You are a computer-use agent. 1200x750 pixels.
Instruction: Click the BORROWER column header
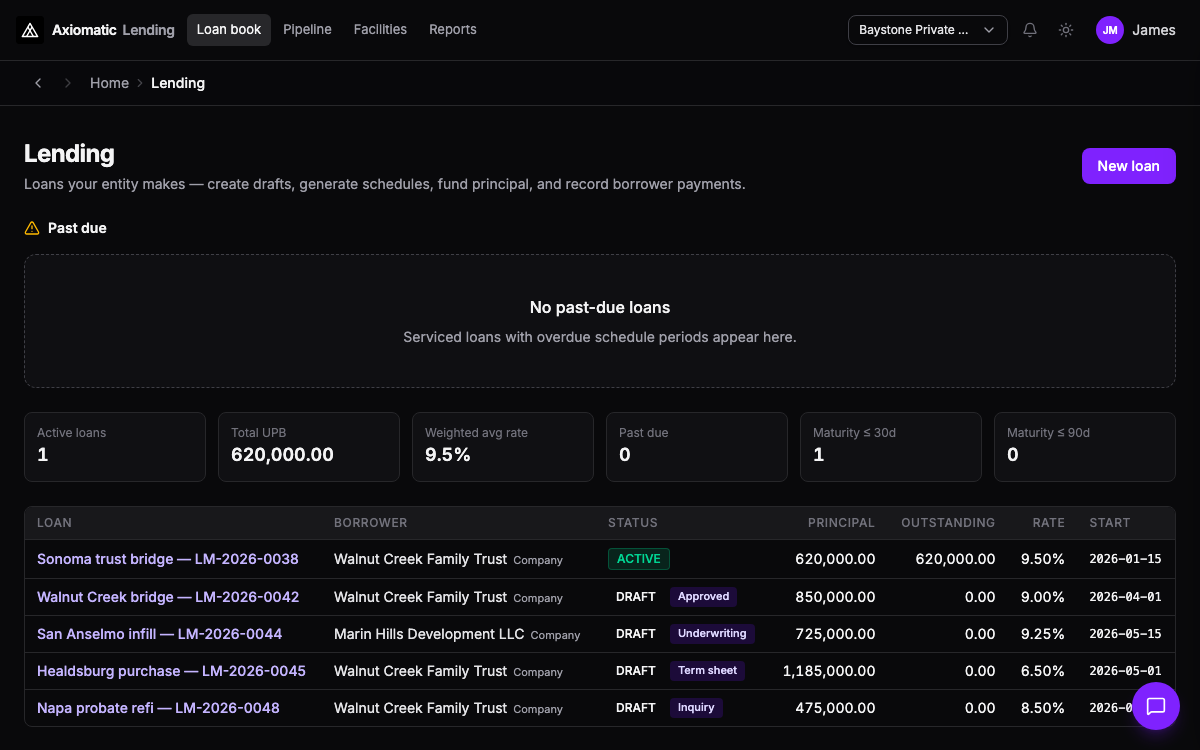click(371, 523)
